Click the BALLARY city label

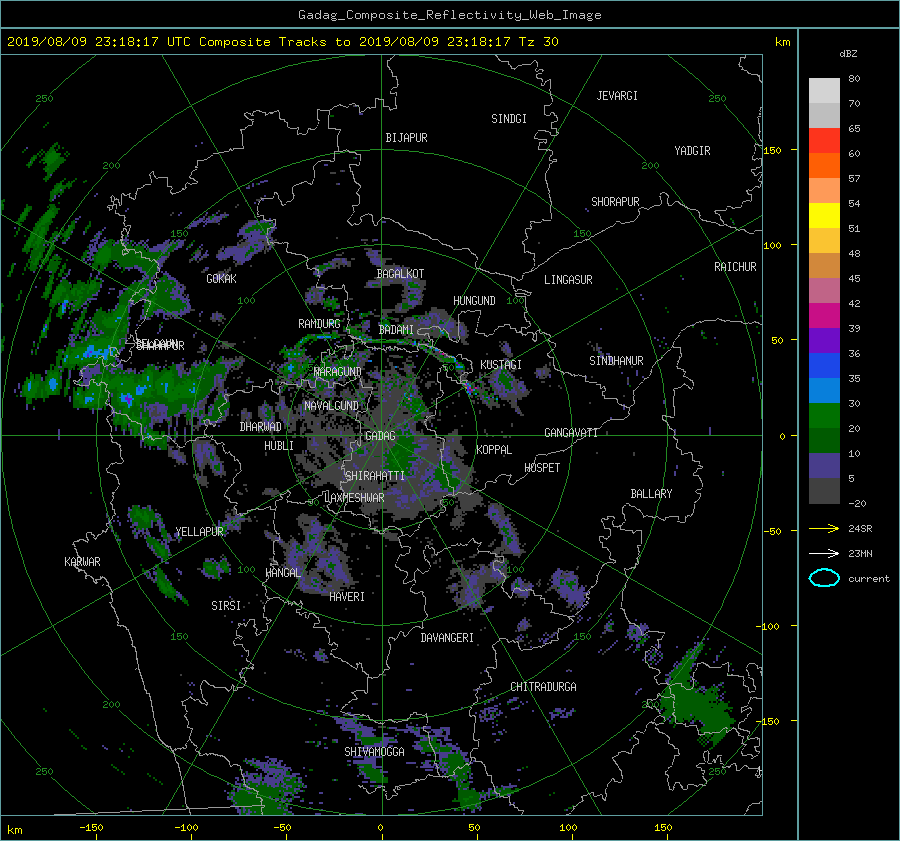[x=651, y=494]
